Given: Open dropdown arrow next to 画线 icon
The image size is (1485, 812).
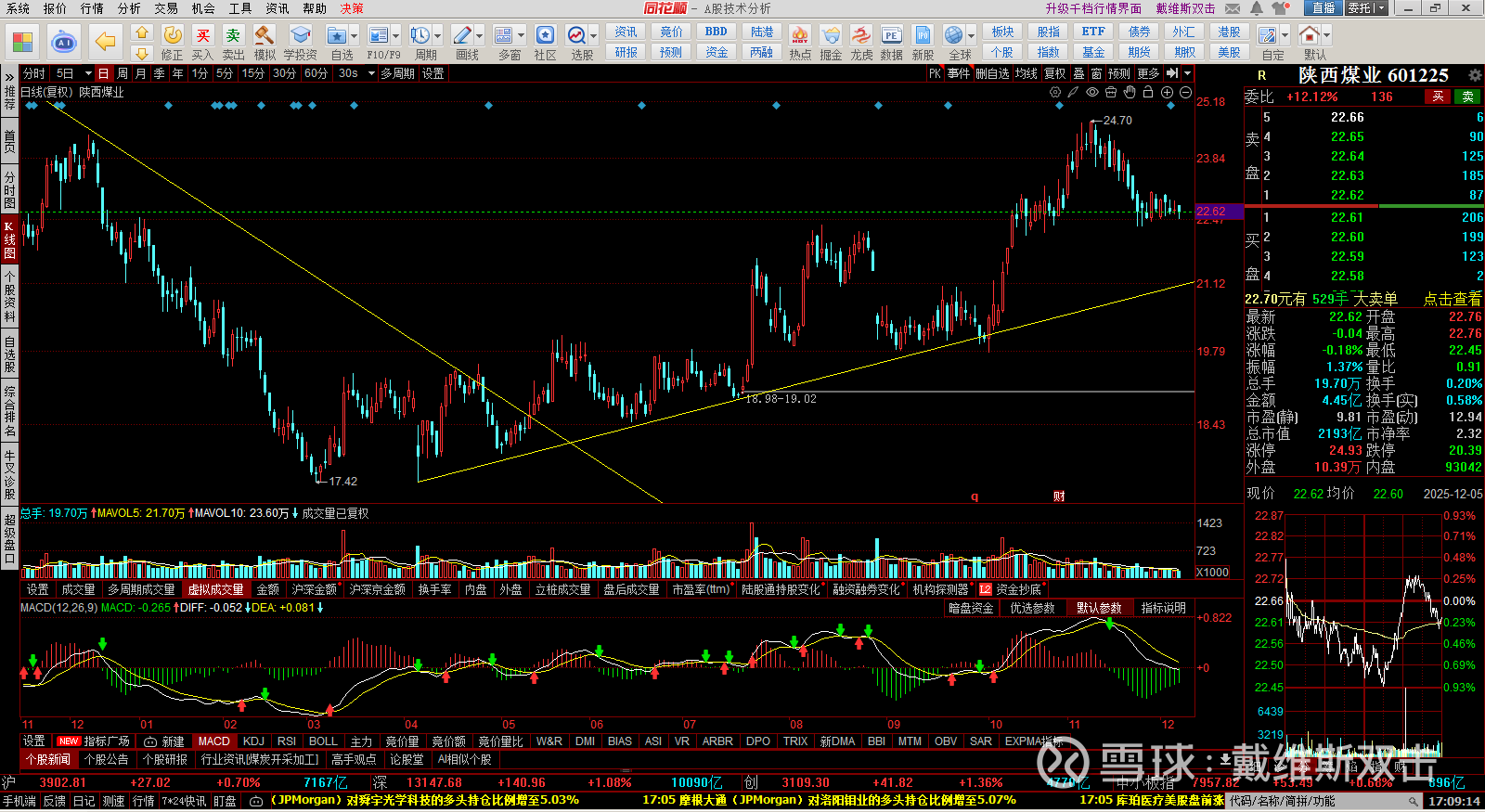Looking at the screenshot, I should pyautogui.click(x=479, y=36).
